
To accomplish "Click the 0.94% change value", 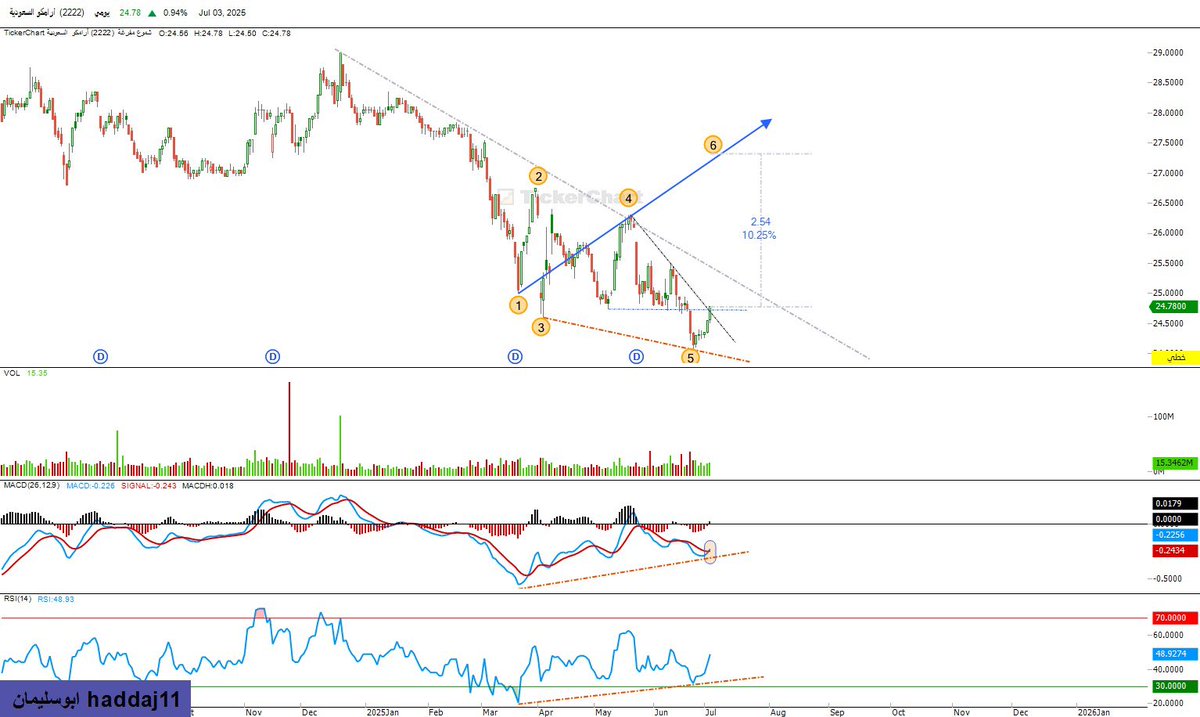I will pyautogui.click(x=176, y=14).
